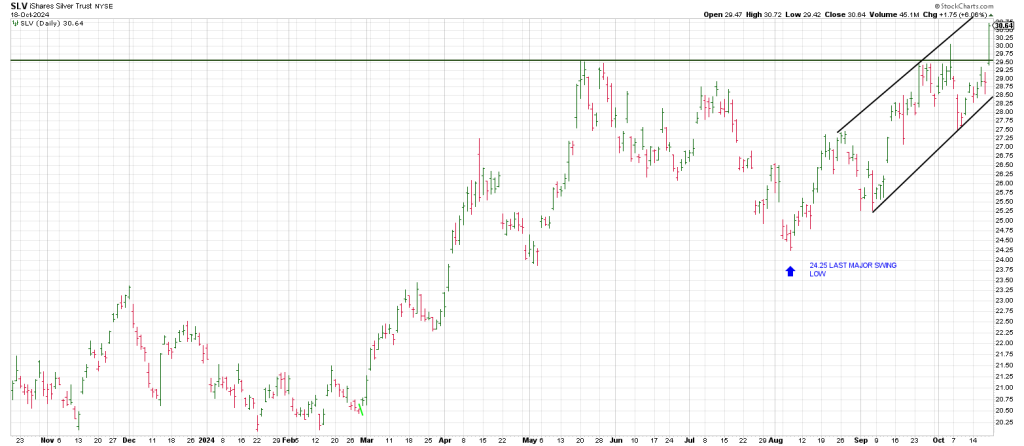Click the SLV (Daily) 30.64 legend label
Screen dimensions: 1024x446
(x=47, y=23)
